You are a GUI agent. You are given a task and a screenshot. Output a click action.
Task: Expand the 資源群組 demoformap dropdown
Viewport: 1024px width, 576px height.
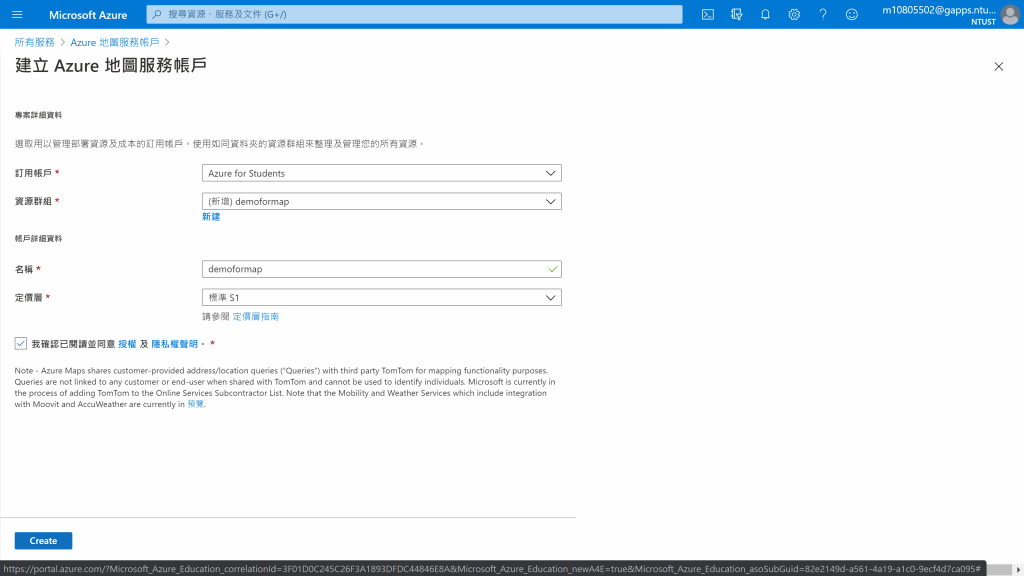click(381, 201)
